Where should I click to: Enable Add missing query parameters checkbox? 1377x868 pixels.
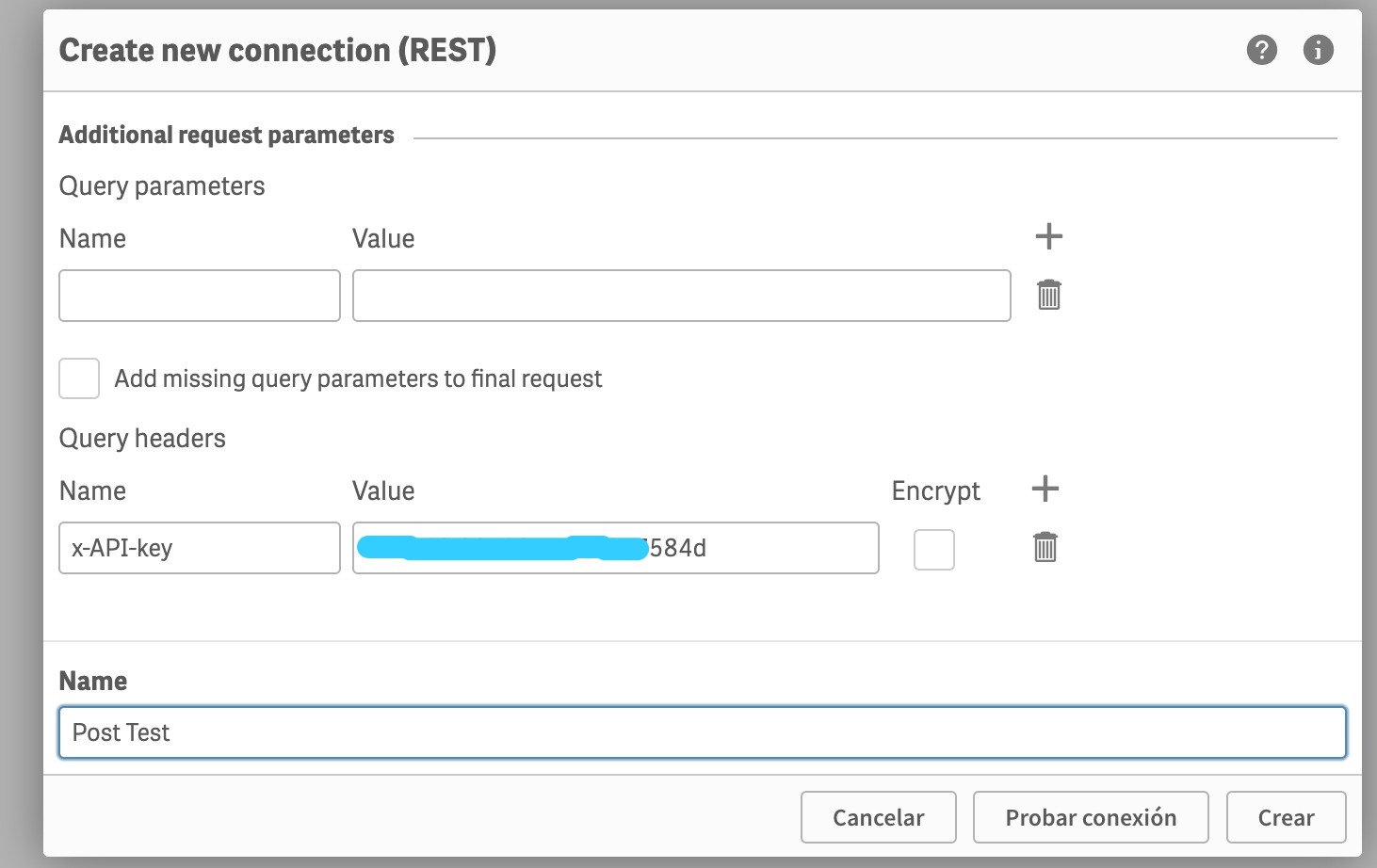79,378
